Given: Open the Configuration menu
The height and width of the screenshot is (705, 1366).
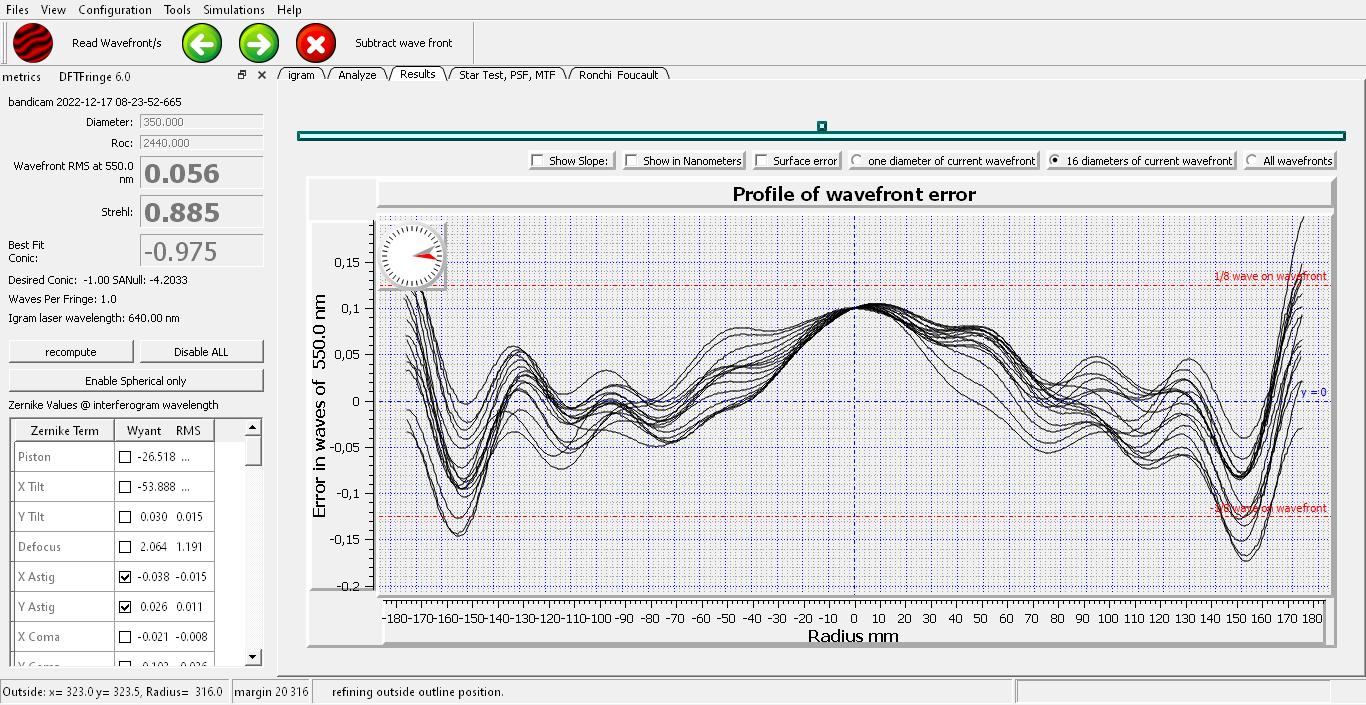Looking at the screenshot, I should tap(115, 10).
